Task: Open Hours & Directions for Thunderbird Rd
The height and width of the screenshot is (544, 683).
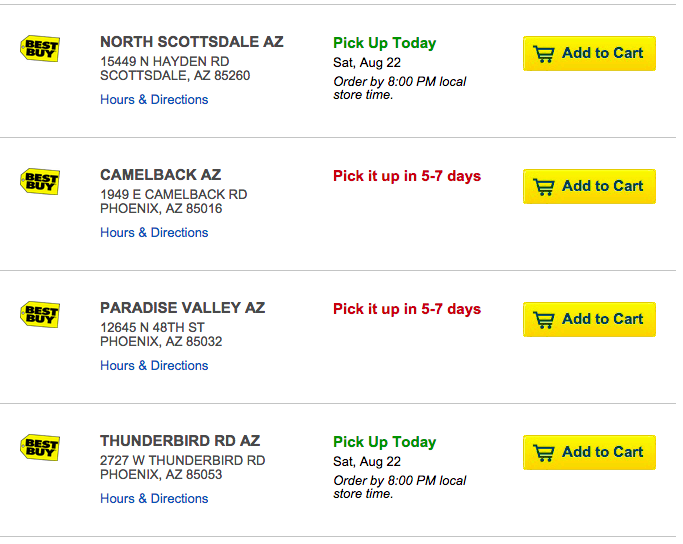Action: pyautogui.click(x=154, y=499)
